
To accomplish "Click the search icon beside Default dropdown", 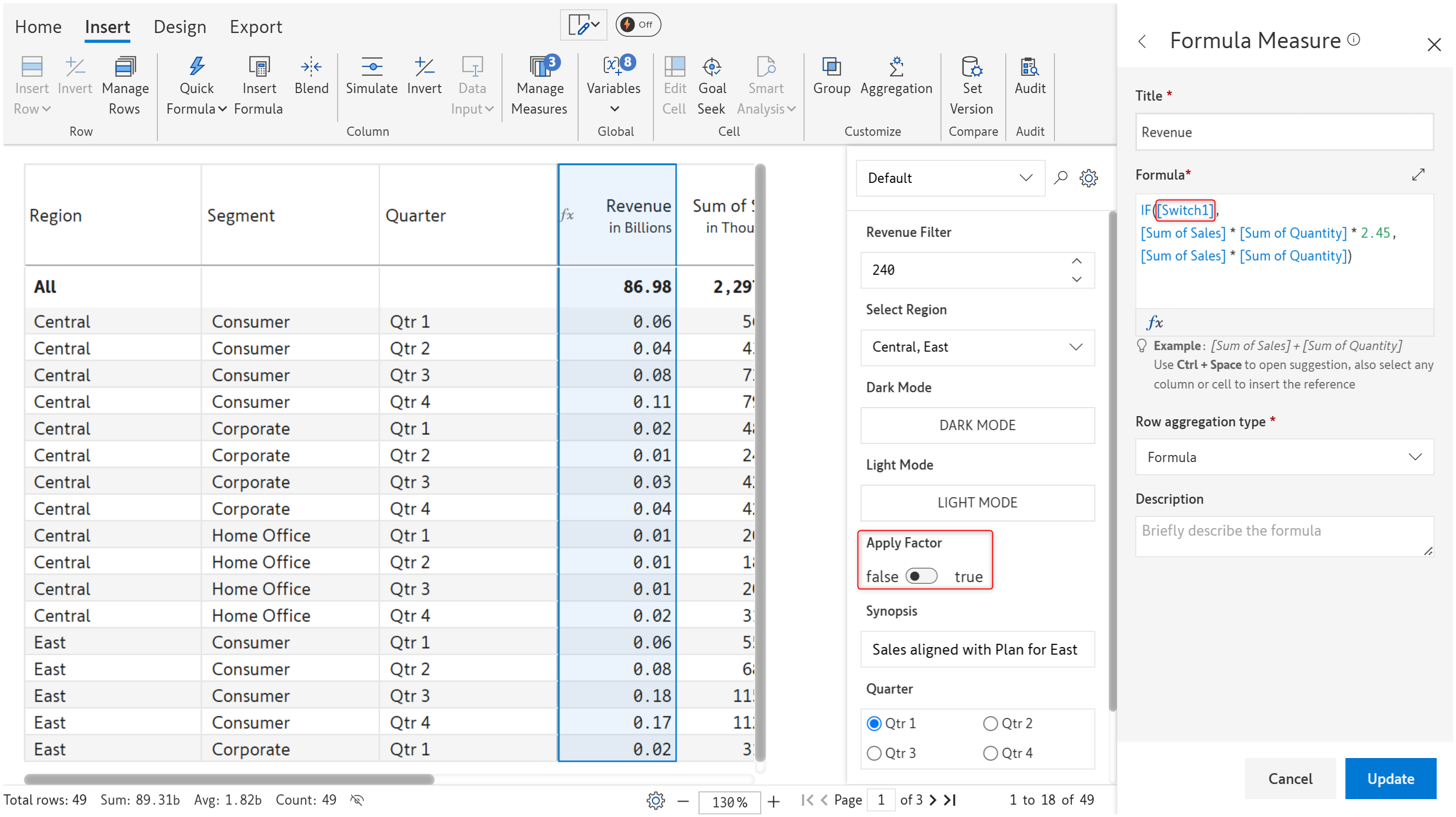I will tap(1060, 178).
